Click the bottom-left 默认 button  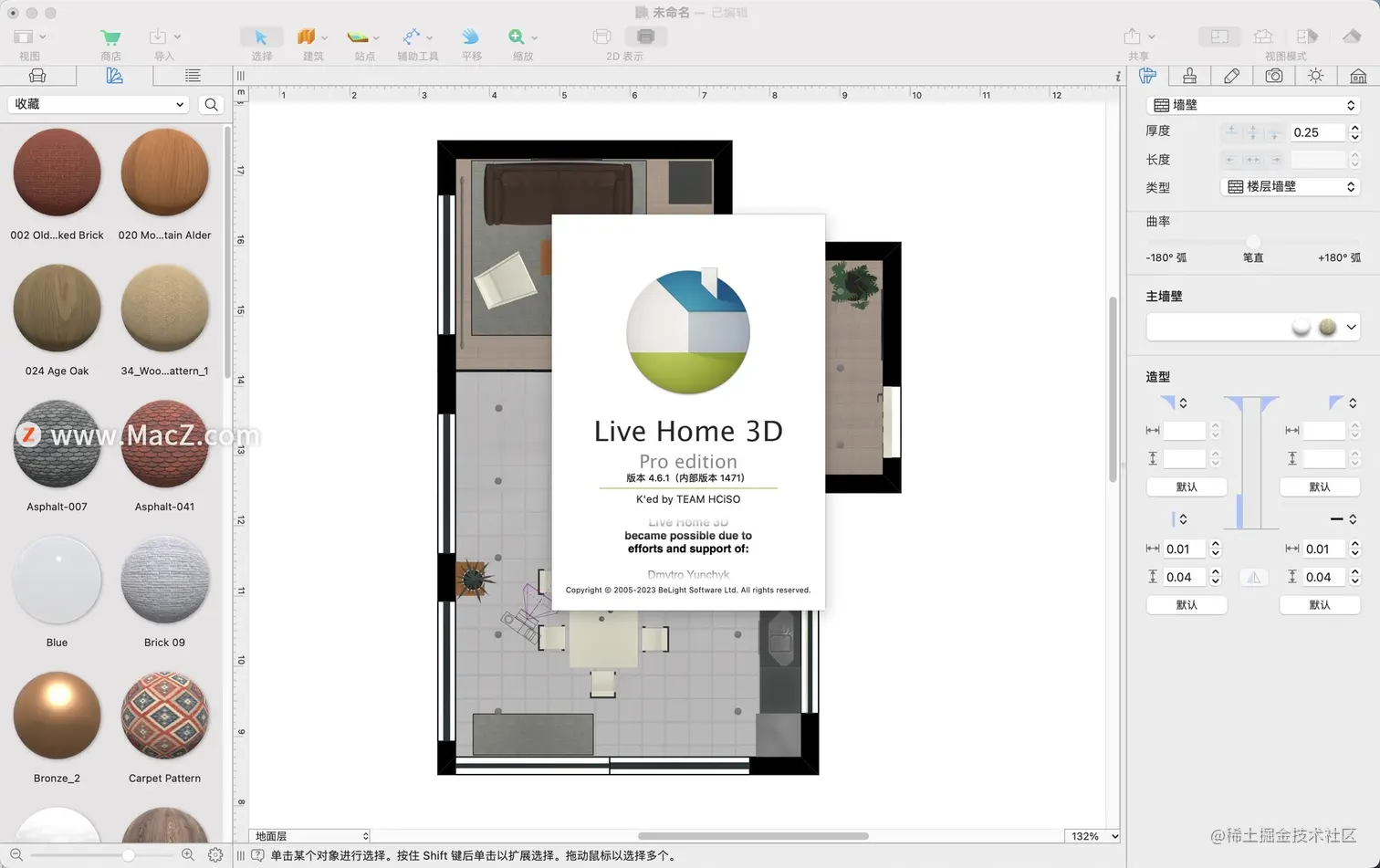(1187, 604)
